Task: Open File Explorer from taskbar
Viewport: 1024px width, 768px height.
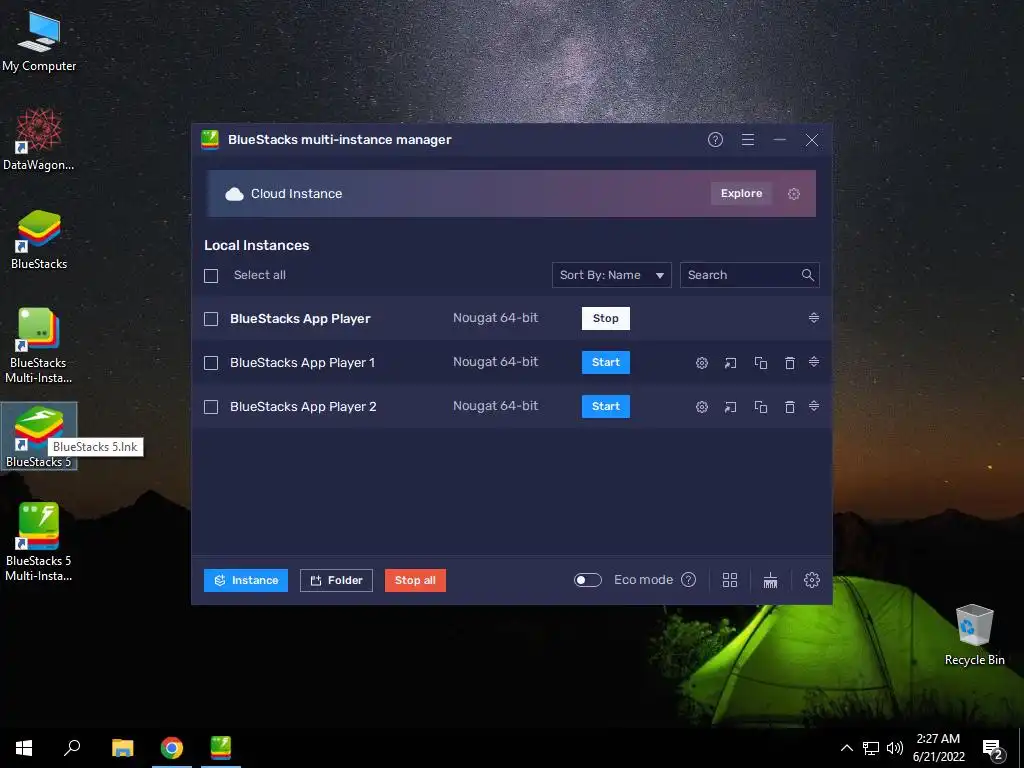Action: 122,748
